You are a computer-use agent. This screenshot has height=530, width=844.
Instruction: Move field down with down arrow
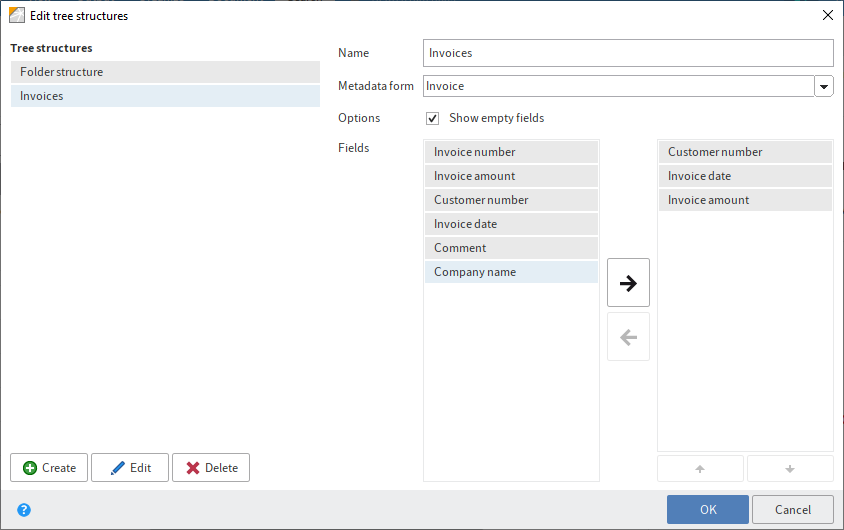[x=790, y=469]
